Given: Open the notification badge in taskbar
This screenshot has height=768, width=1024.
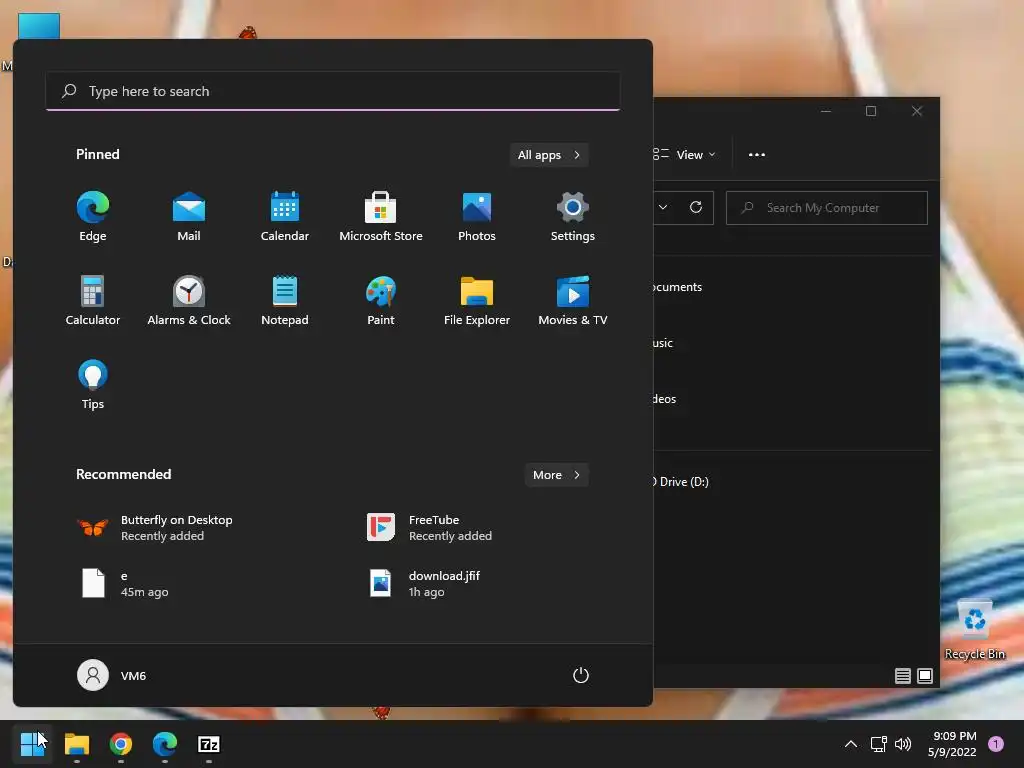Looking at the screenshot, I should coord(996,744).
